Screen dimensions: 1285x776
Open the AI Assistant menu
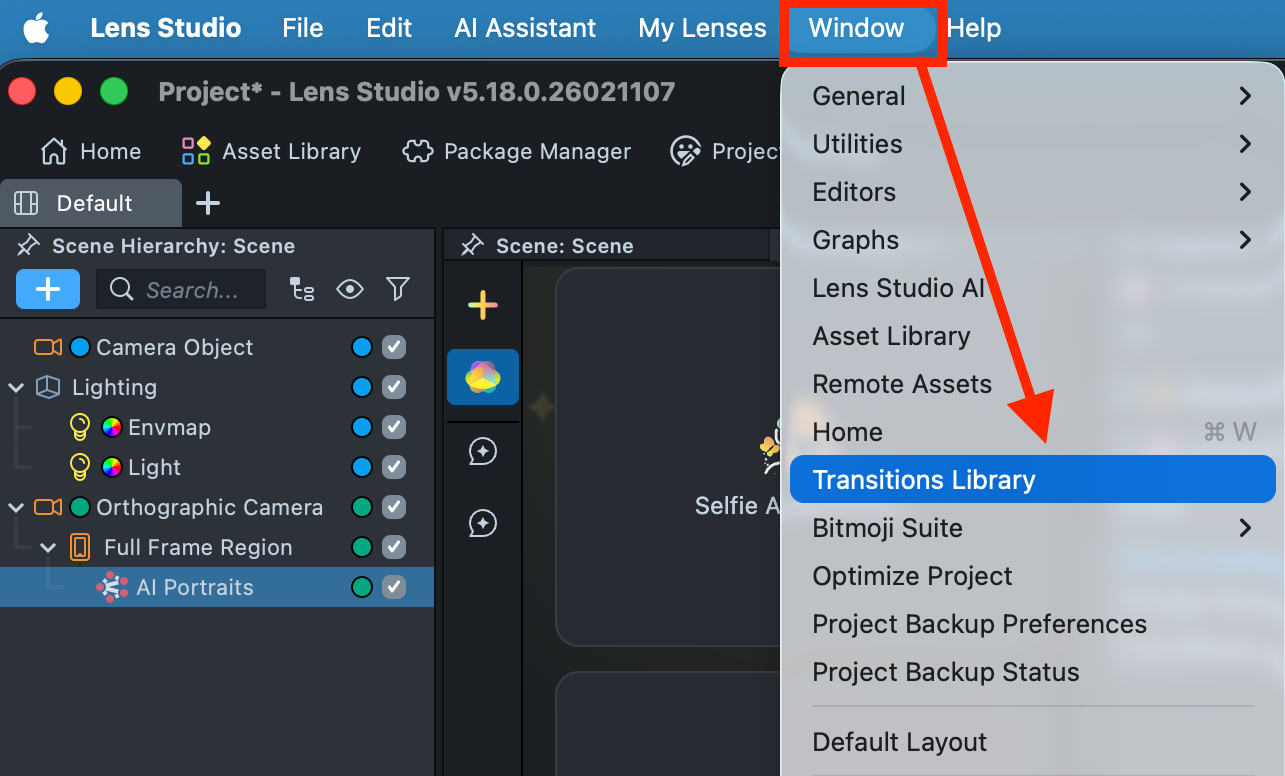[x=525, y=28]
